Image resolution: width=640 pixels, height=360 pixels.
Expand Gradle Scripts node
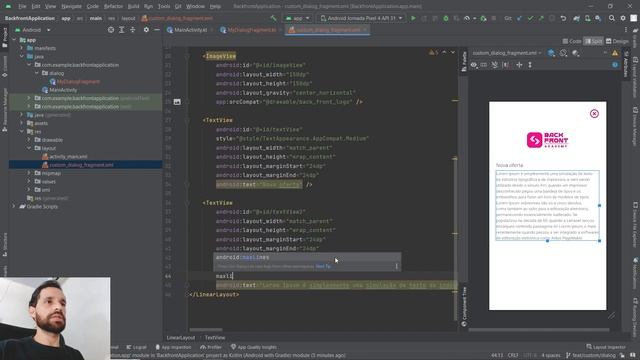[x=14, y=207]
